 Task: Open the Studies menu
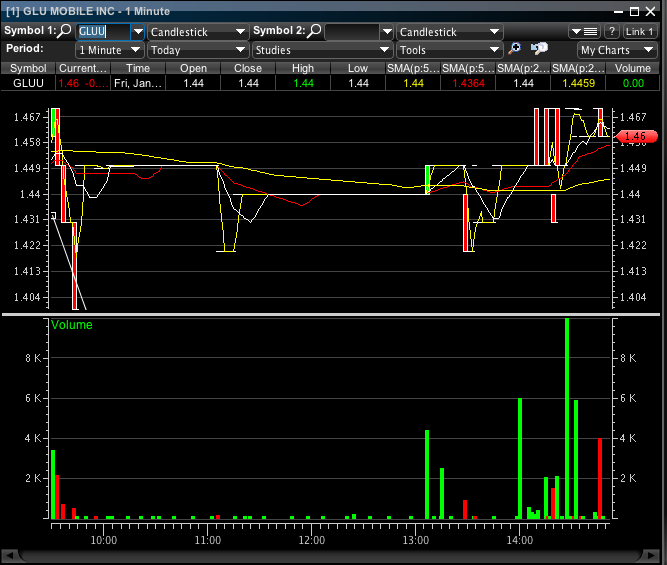[x=320, y=50]
